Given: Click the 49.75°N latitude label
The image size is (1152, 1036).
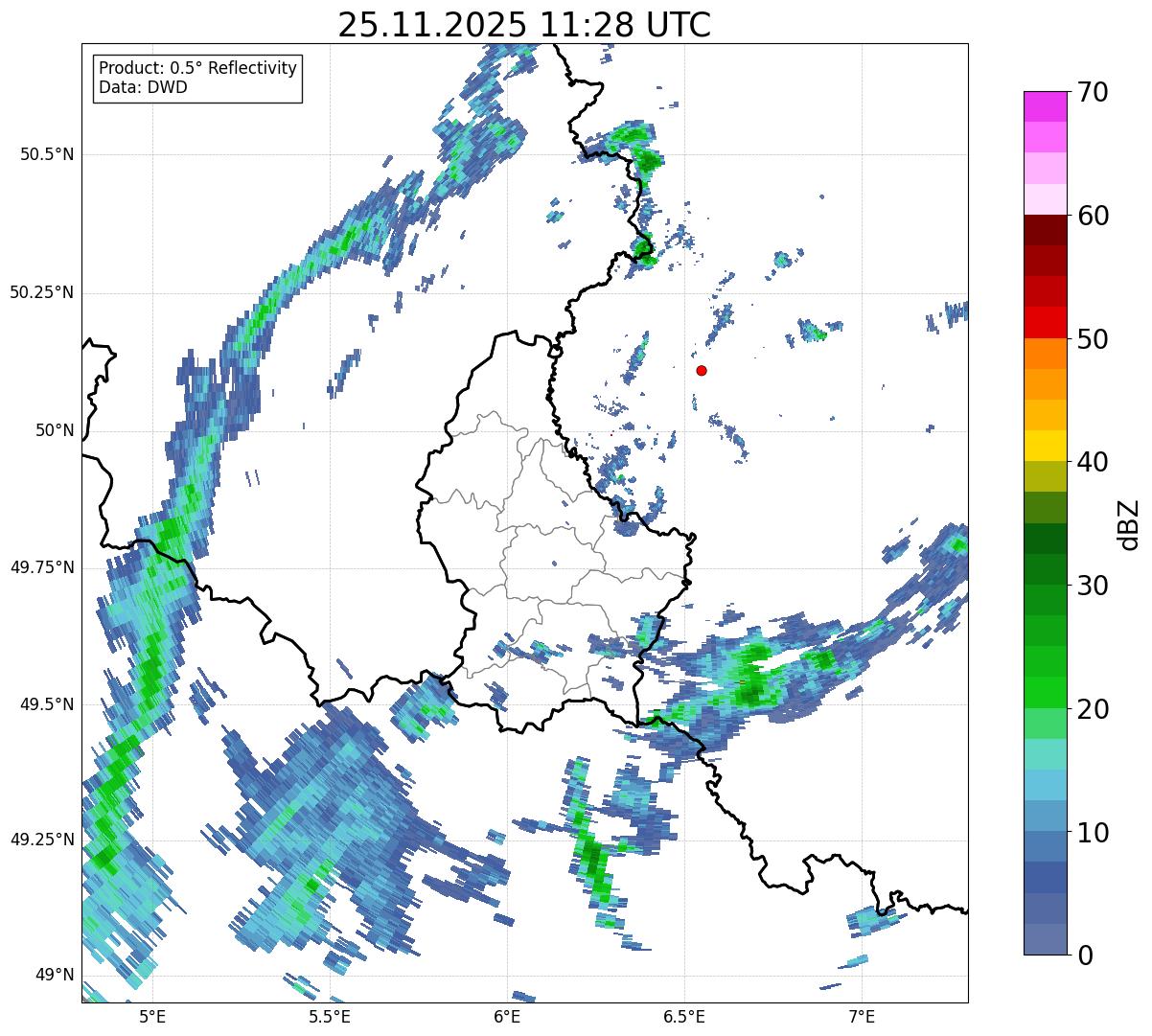Looking at the screenshot, I should click(41, 567).
